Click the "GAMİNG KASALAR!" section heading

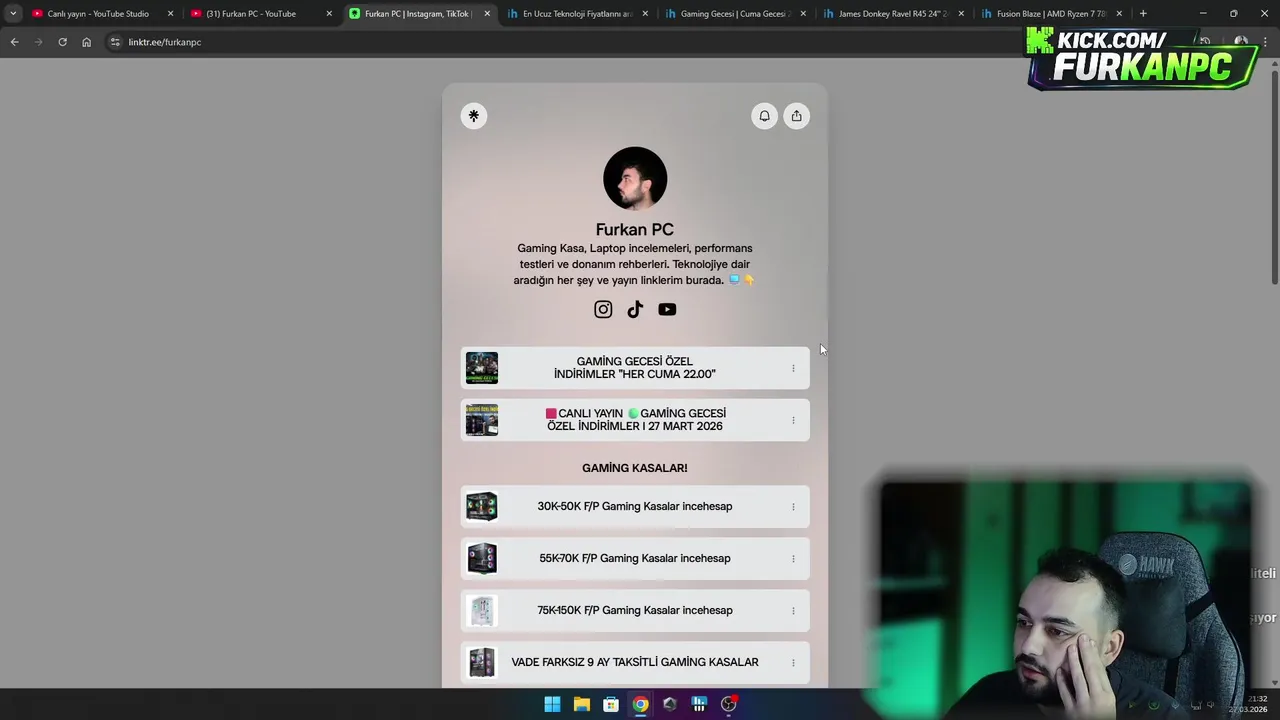coord(635,468)
